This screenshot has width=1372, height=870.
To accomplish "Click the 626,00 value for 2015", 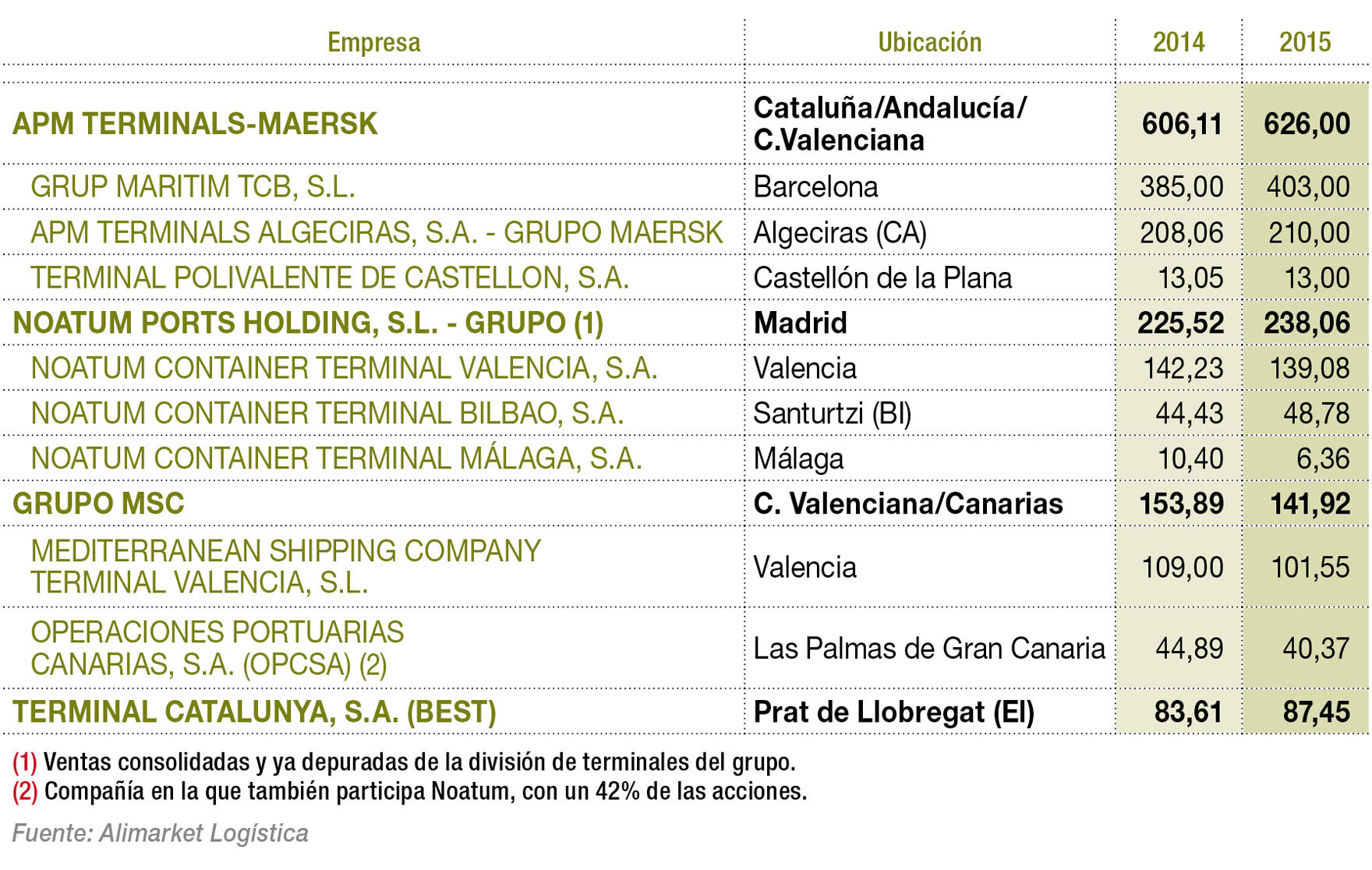I will click(1307, 124).
